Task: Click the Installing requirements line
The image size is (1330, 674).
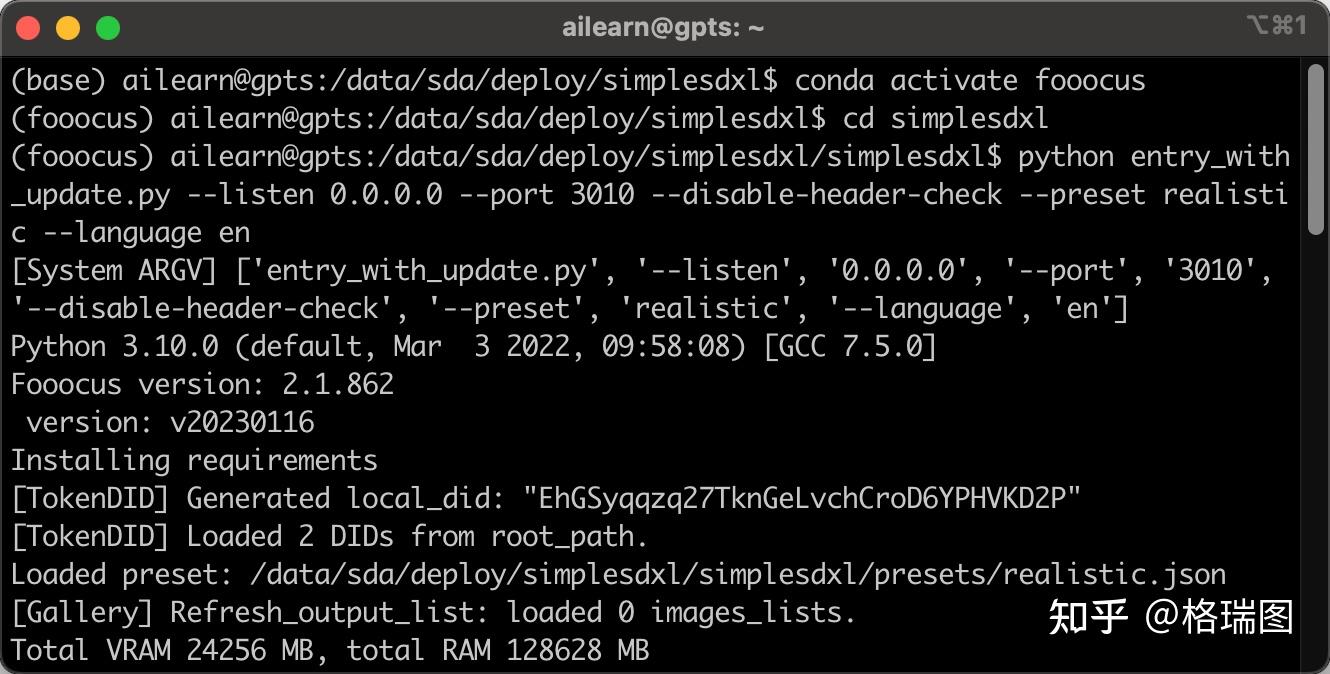Action: click(194, 460)
